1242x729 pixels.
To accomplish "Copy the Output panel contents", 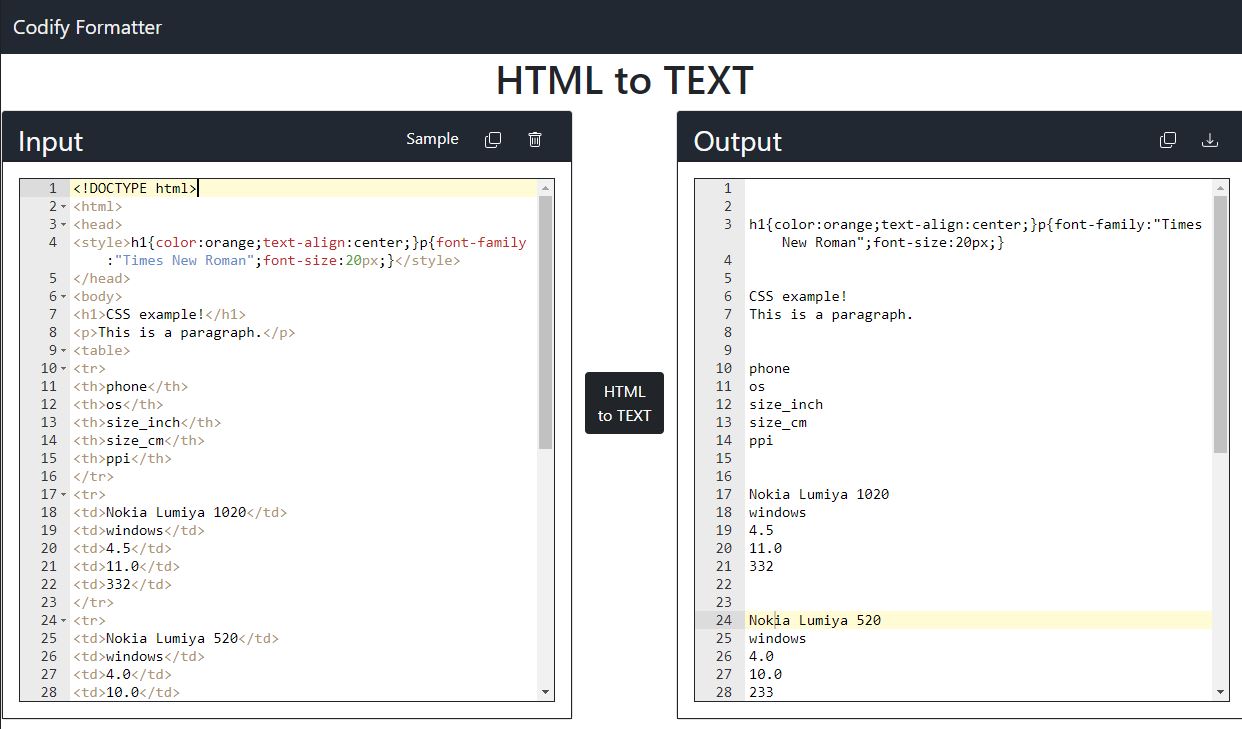I will coord(1168,141).
